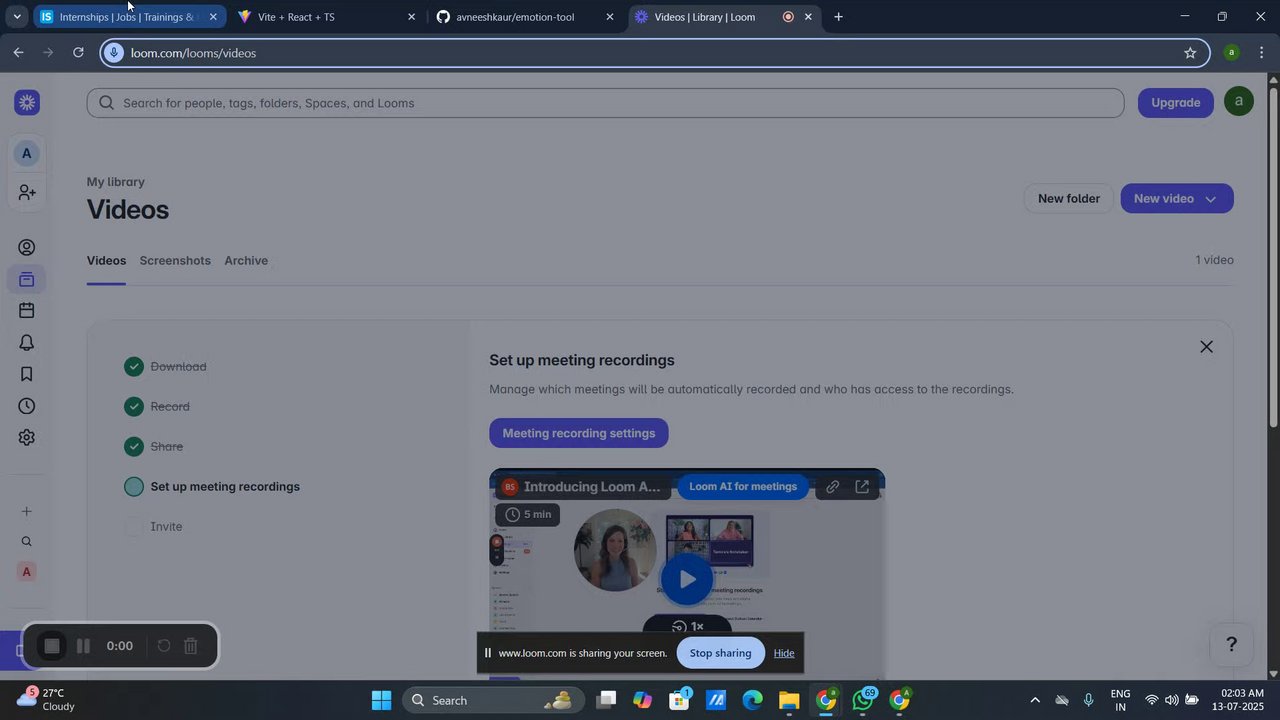Viewport: 1280px width, 720px height.
Task: Open the Loom home logo in the sidebar
Action: (x=27, y=102)
